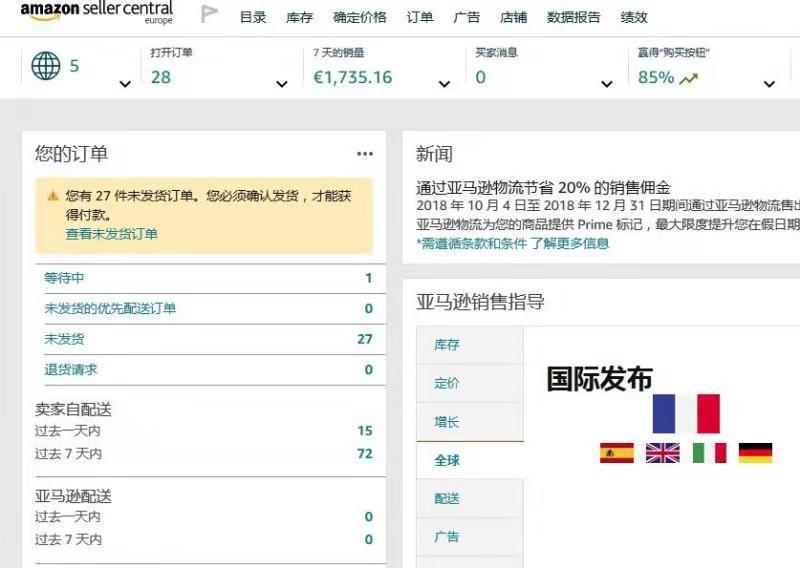Image resolution: width=800 pixels, height=568 pixels.
Task: Open the 订单 menu
Action: pos(420,17)
